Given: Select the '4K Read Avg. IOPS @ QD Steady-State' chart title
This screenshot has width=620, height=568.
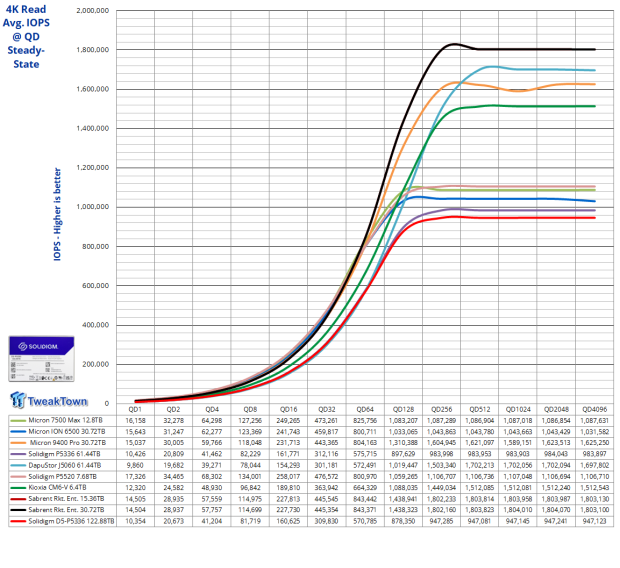Looking at the screenshot, I should 26,36.
